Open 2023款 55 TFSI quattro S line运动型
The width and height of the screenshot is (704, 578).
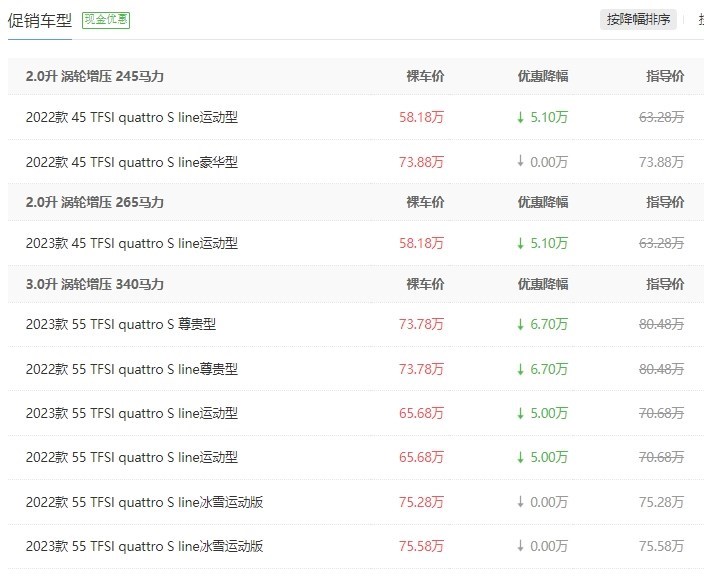(x=132, y=413)
